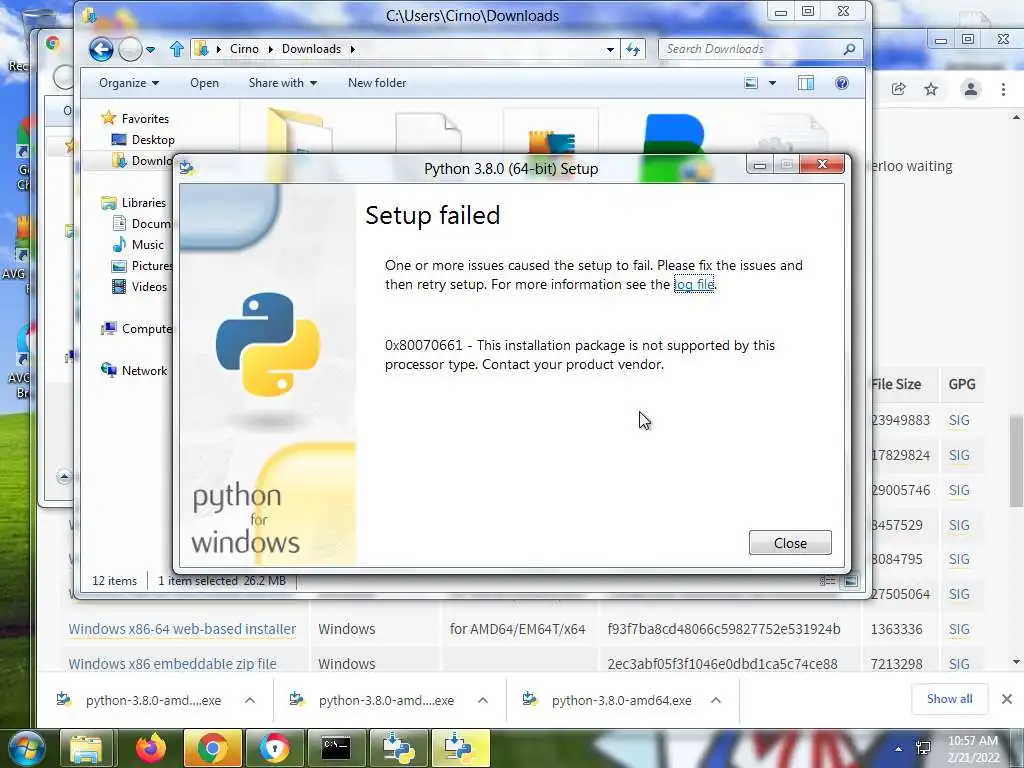This screenshot has width=1024, height=768.
Task: Switch to highlighted Python installer taskbar icon
Action: tap(460, 748)
